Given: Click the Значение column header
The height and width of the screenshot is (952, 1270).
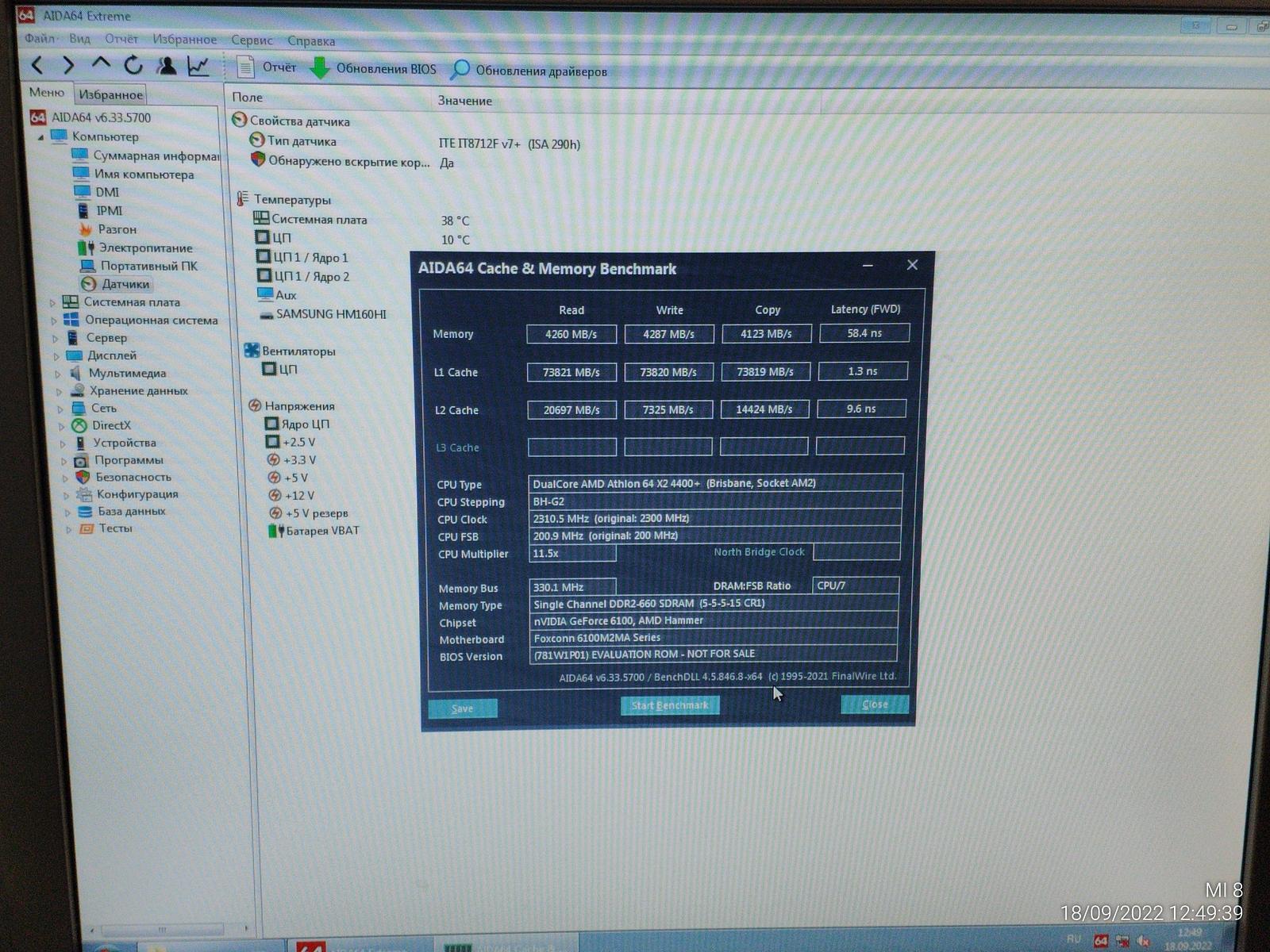Looking at the screenshot, I should coord(465,101).
